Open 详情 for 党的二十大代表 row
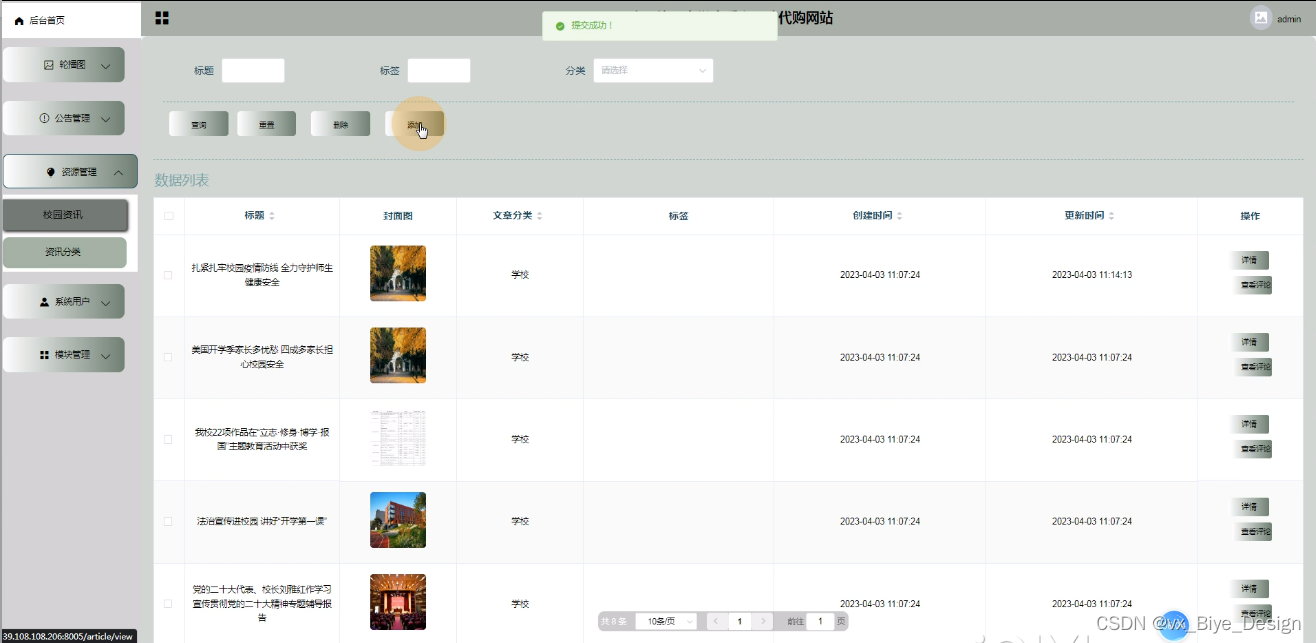1316x643 pixels. (x=1249, y=588)
